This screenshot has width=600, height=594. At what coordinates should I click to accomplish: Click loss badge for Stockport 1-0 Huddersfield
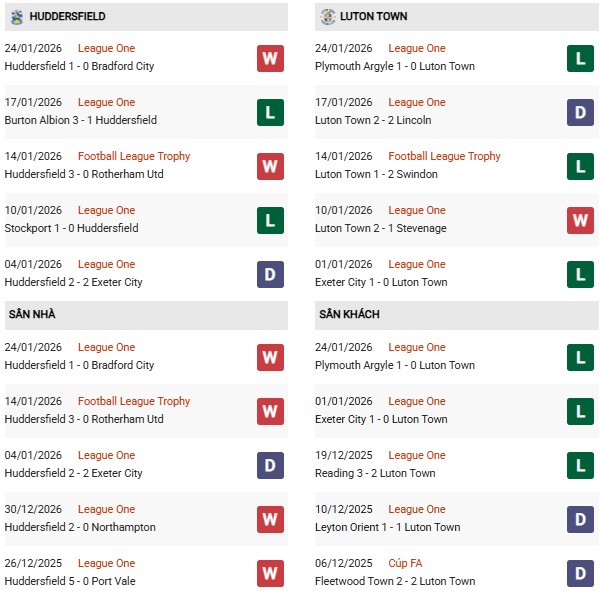coord(270,220)
